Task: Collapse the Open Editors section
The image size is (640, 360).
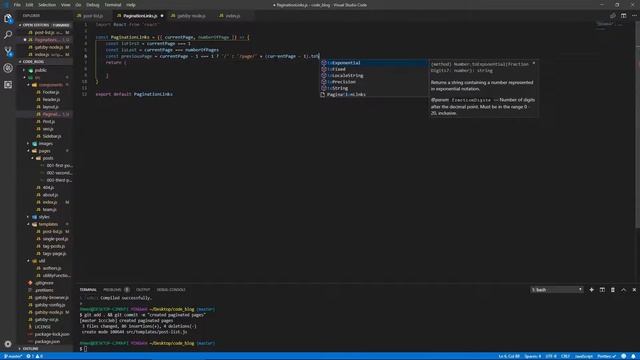Action: coord(44,25)
